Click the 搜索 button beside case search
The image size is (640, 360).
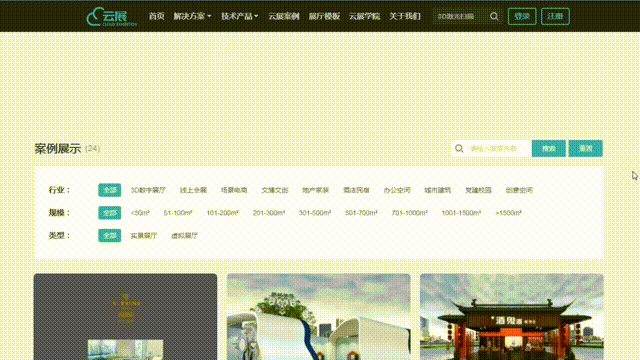(x=549, y=148)
